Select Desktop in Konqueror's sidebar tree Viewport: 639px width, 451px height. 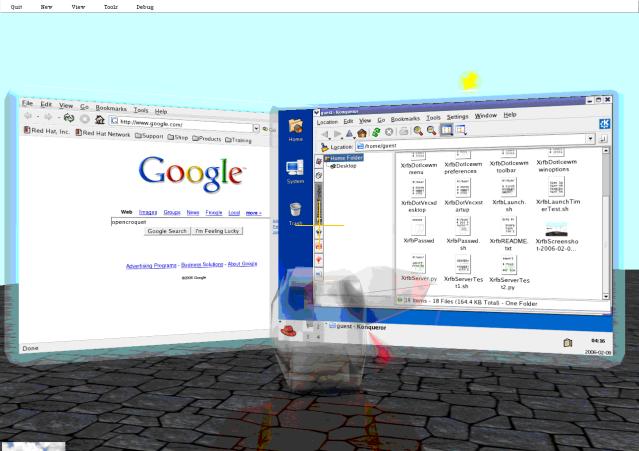coord(343,166)
